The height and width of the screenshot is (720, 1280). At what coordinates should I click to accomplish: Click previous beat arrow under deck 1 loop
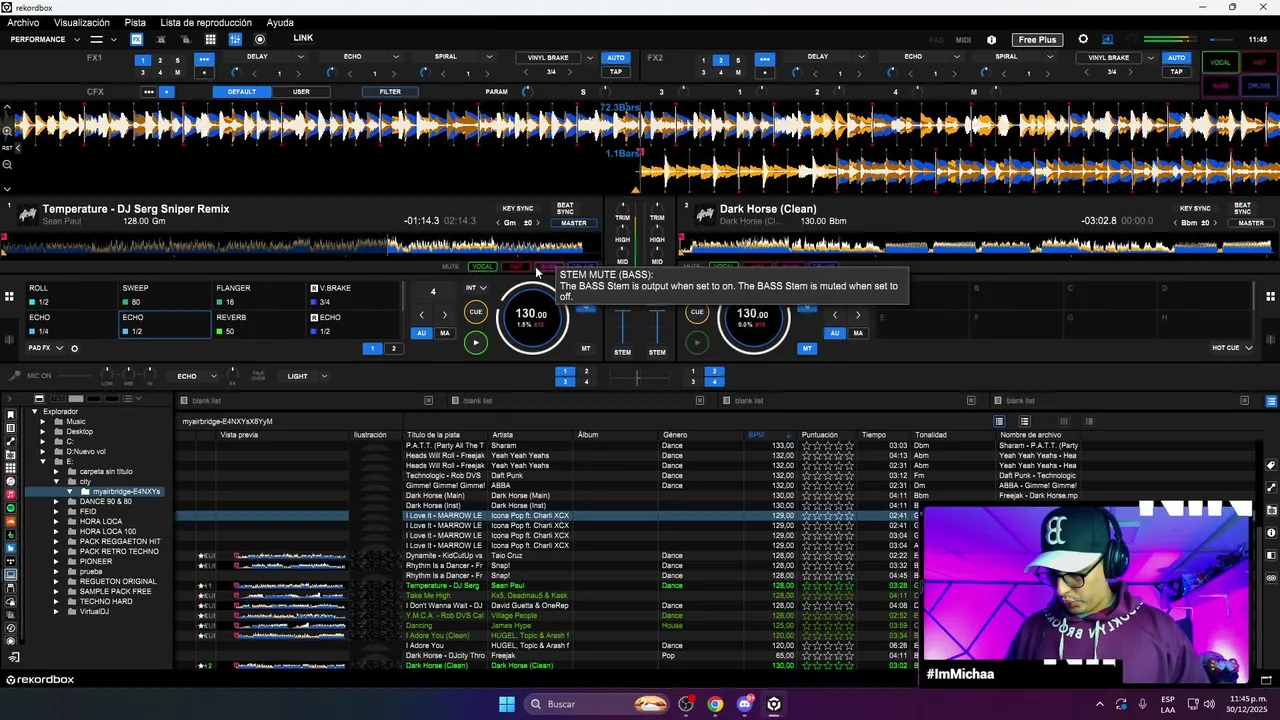point(421,315)
